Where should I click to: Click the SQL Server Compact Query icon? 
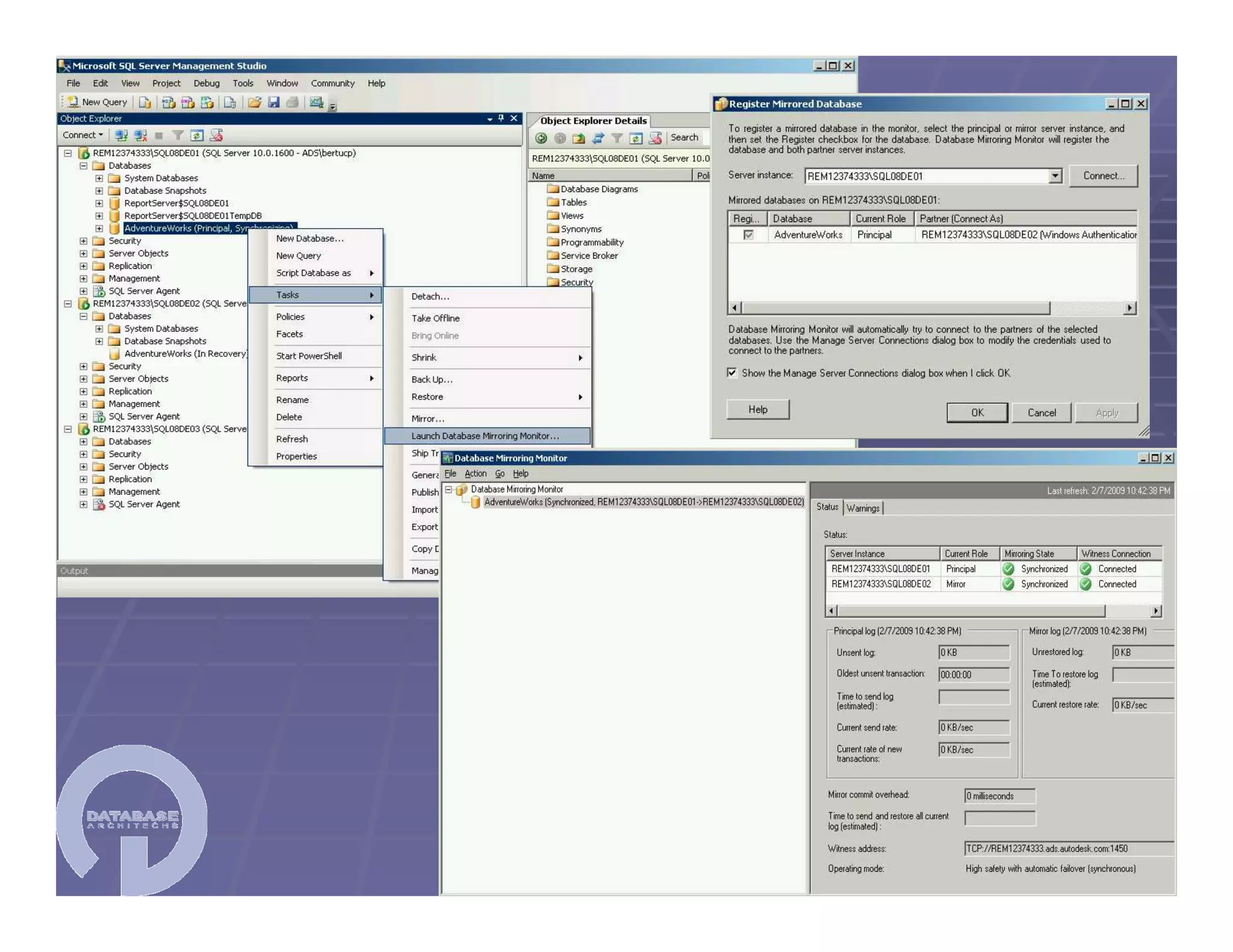pos(230,102)
